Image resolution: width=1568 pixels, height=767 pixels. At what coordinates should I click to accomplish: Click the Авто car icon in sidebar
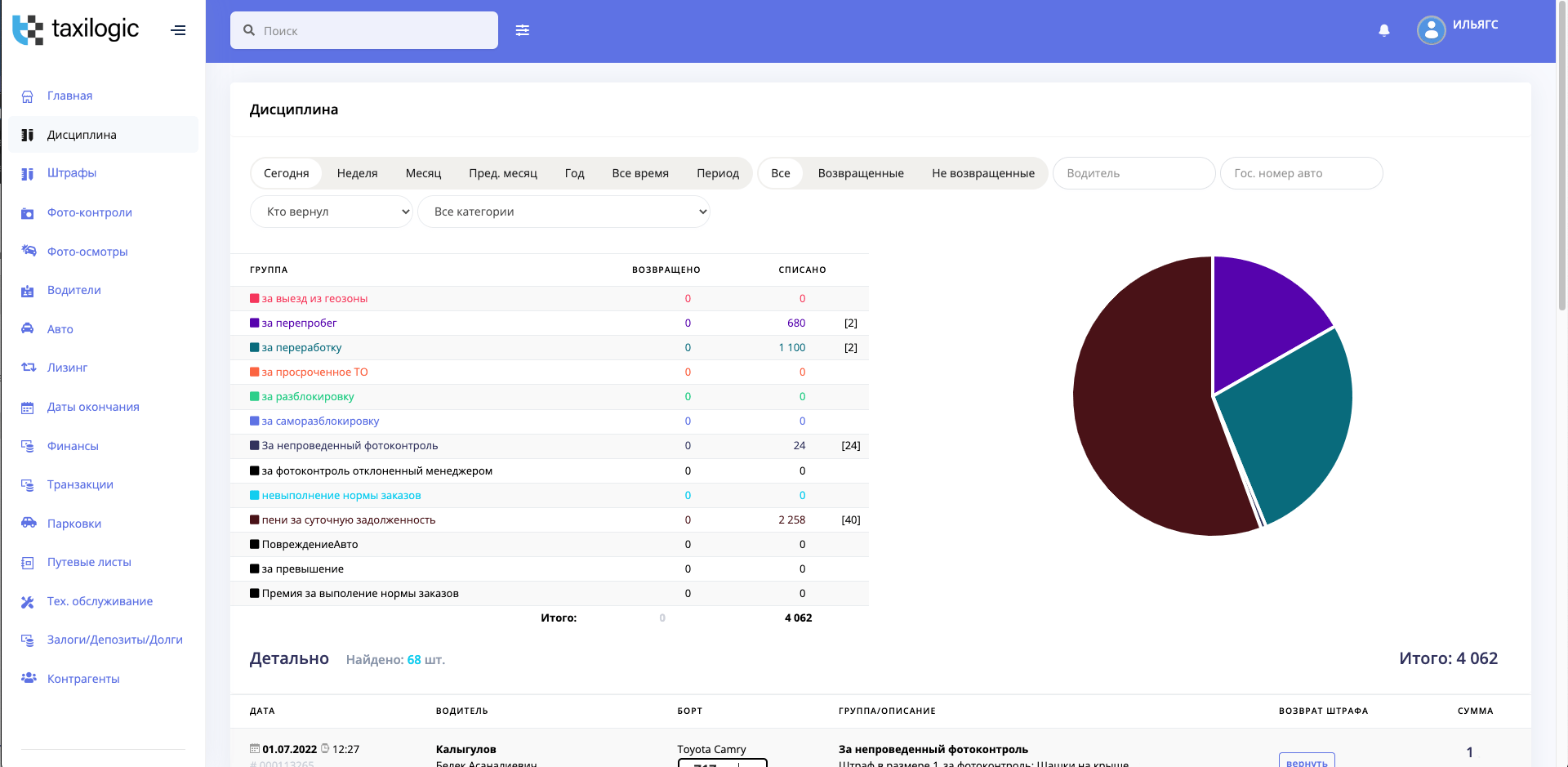[28, 329]
